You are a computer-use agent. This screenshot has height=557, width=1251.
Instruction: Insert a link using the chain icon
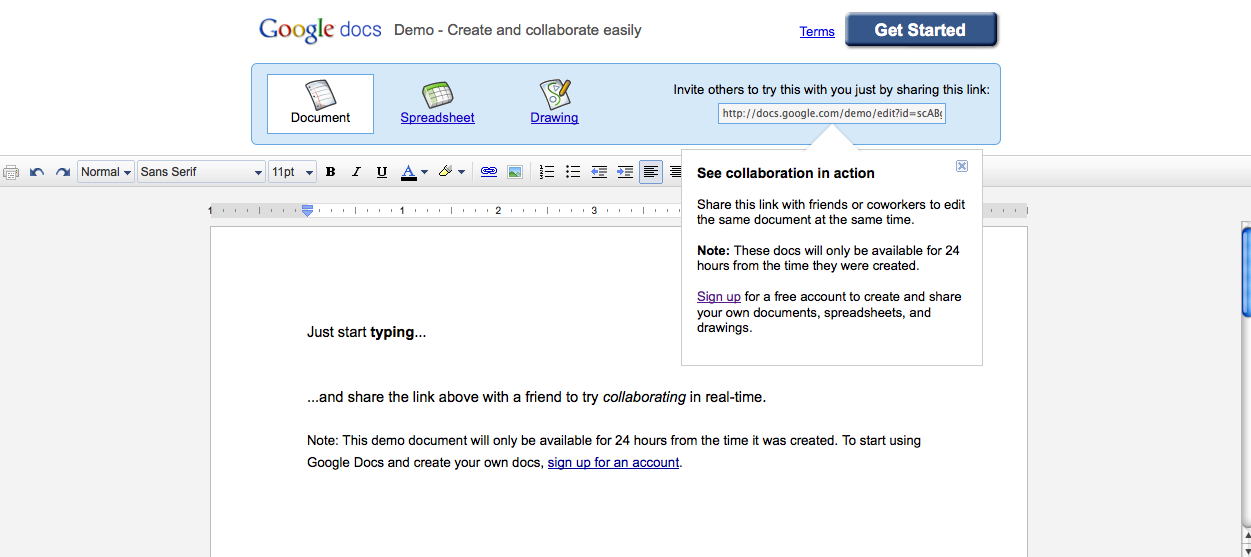coord(489,172)
